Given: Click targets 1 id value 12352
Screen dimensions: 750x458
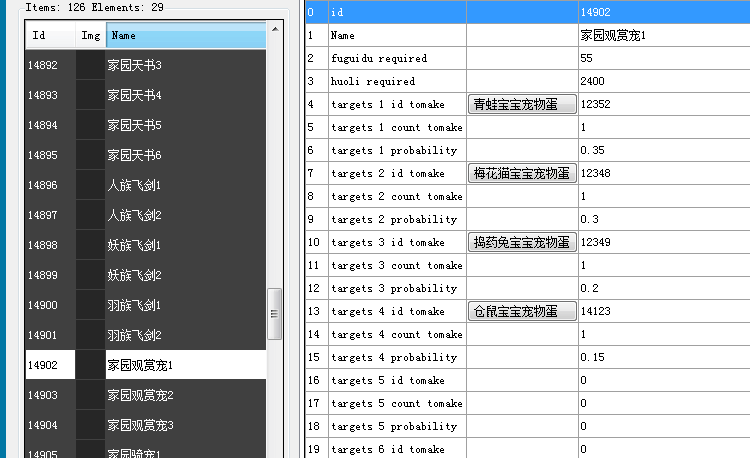Looking at the screenshot, I should point(664,104).
